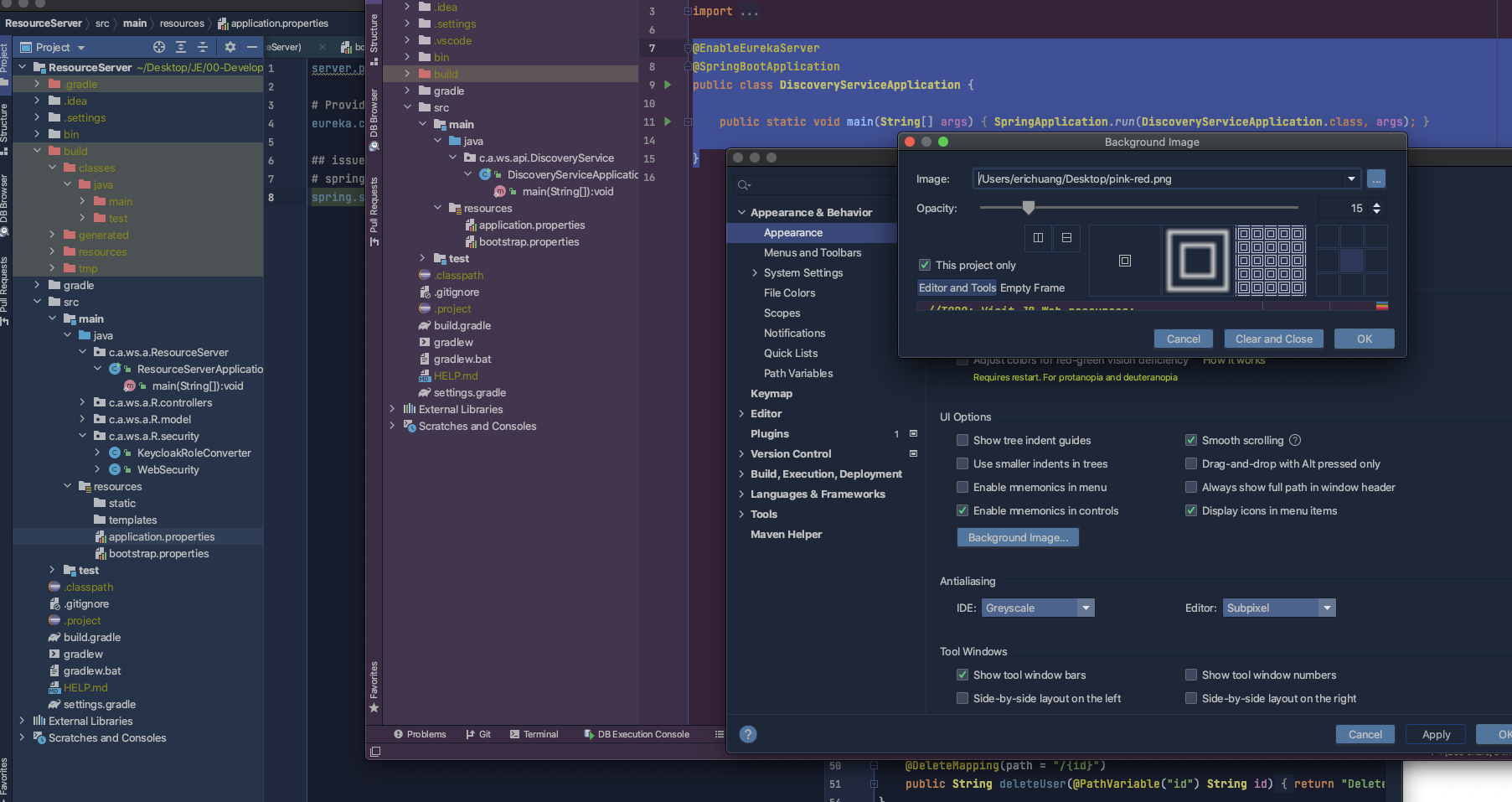Image resolution: width=1512 pixels, height=802 pixels.
Task: Select Opened File with the crosshair icon
Action: pyautogui.click(x=158, y=47)
